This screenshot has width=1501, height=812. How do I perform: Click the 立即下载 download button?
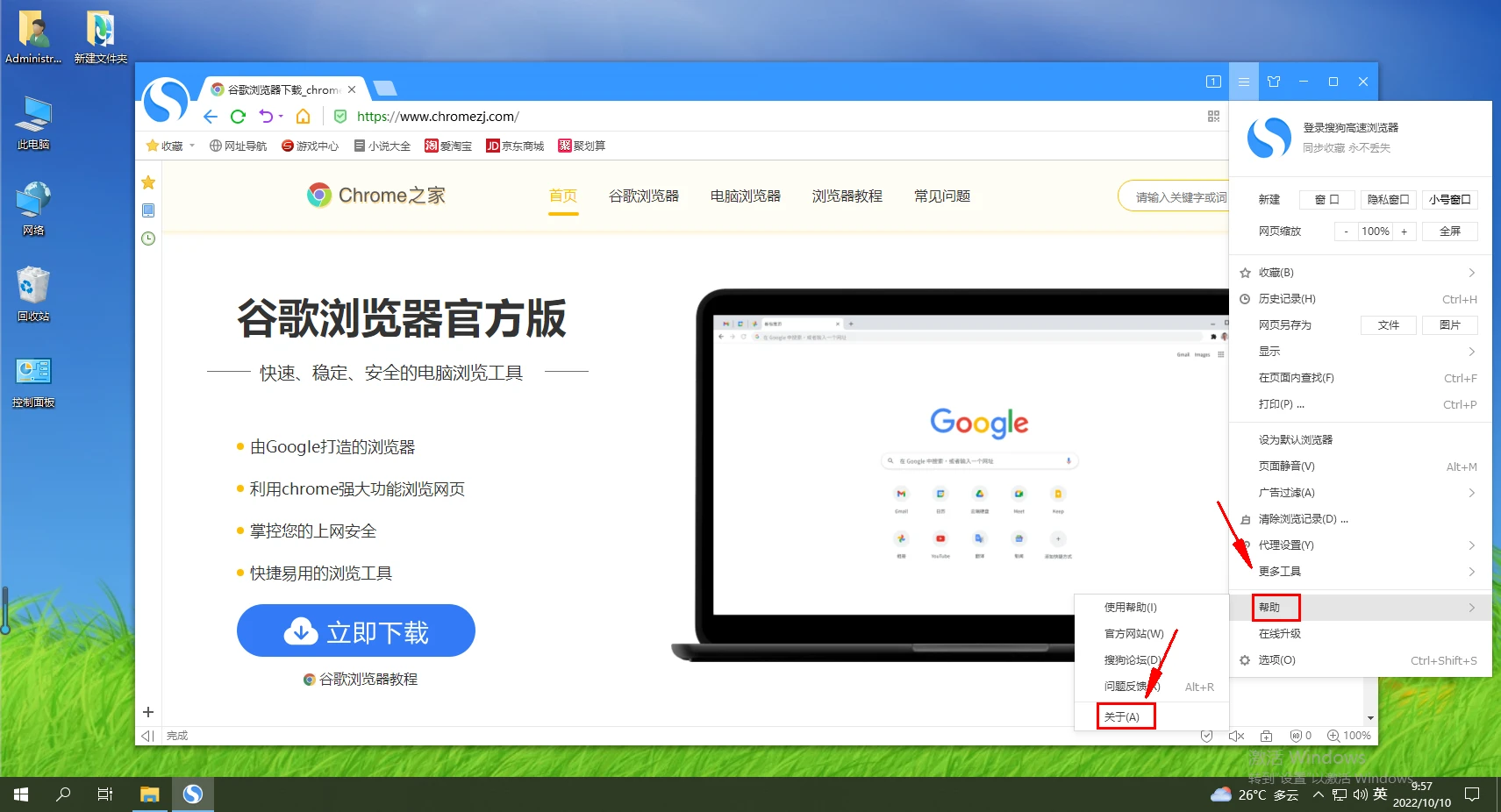[x=356, y=630]
